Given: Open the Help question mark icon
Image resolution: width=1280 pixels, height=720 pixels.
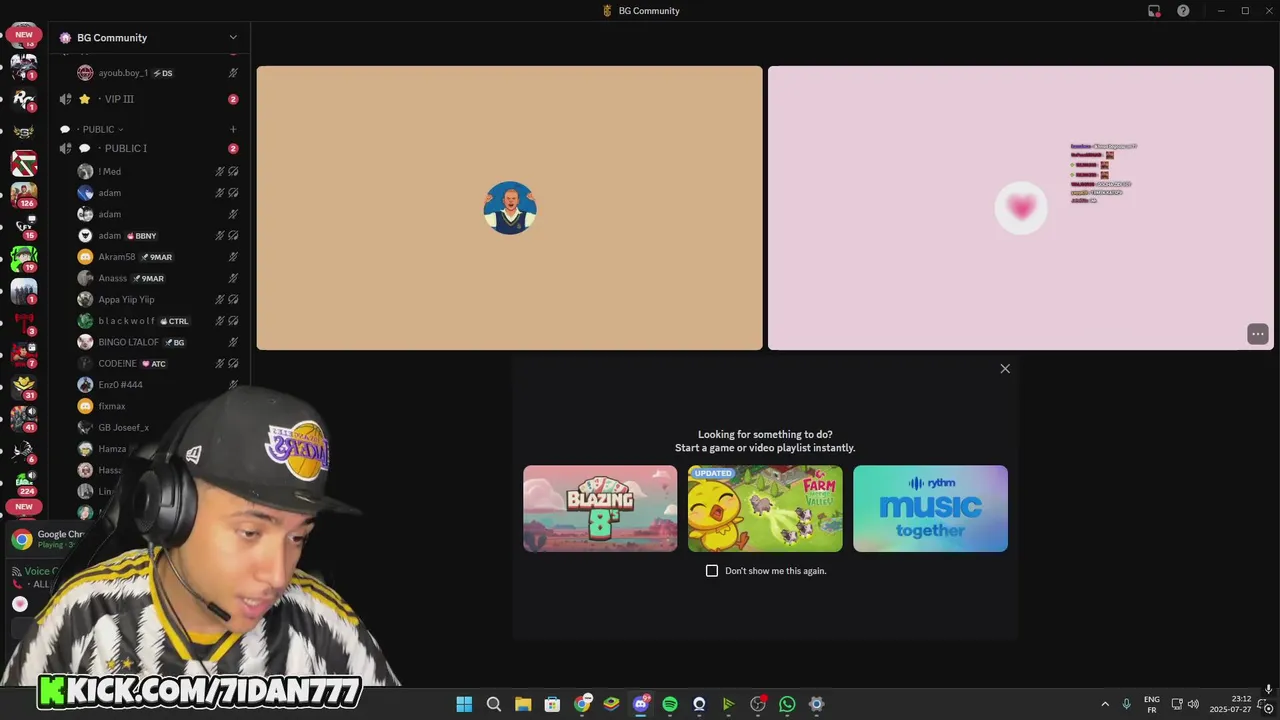Looking at the screenshot, I should coord(1183,11).
